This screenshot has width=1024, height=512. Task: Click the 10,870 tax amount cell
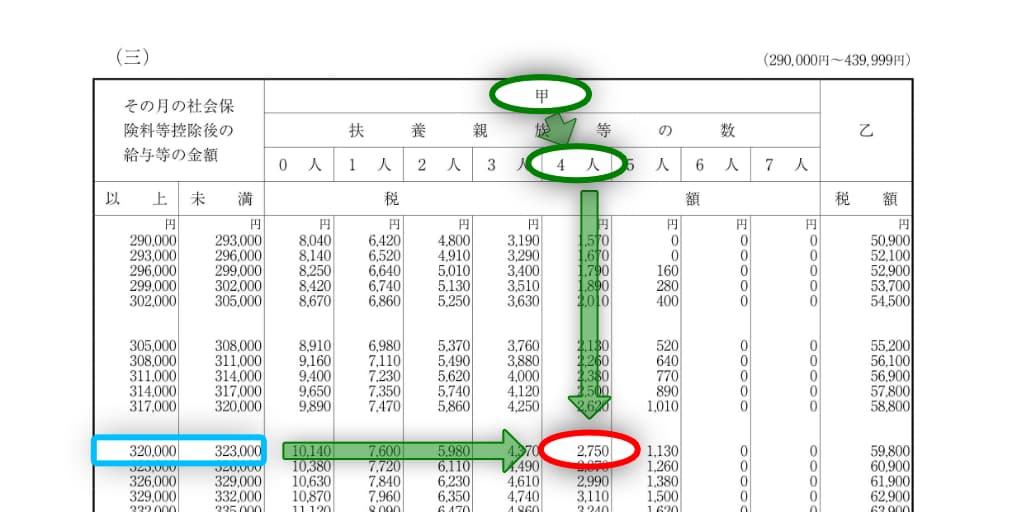pos(312,496)
